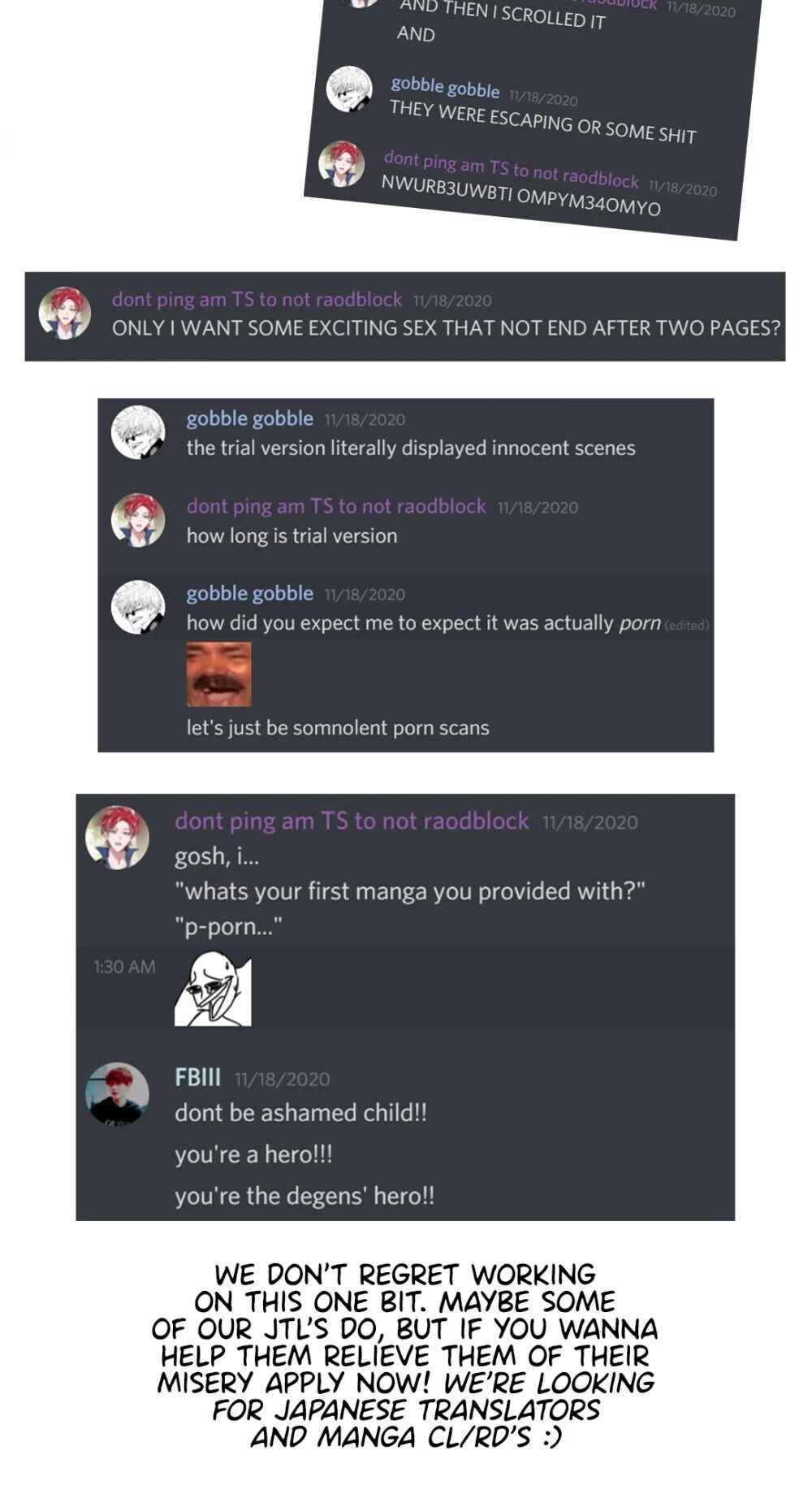Click the '(edited)' label on porn message
Viewport: 812px width, 1494px height.
pos(687,626)
